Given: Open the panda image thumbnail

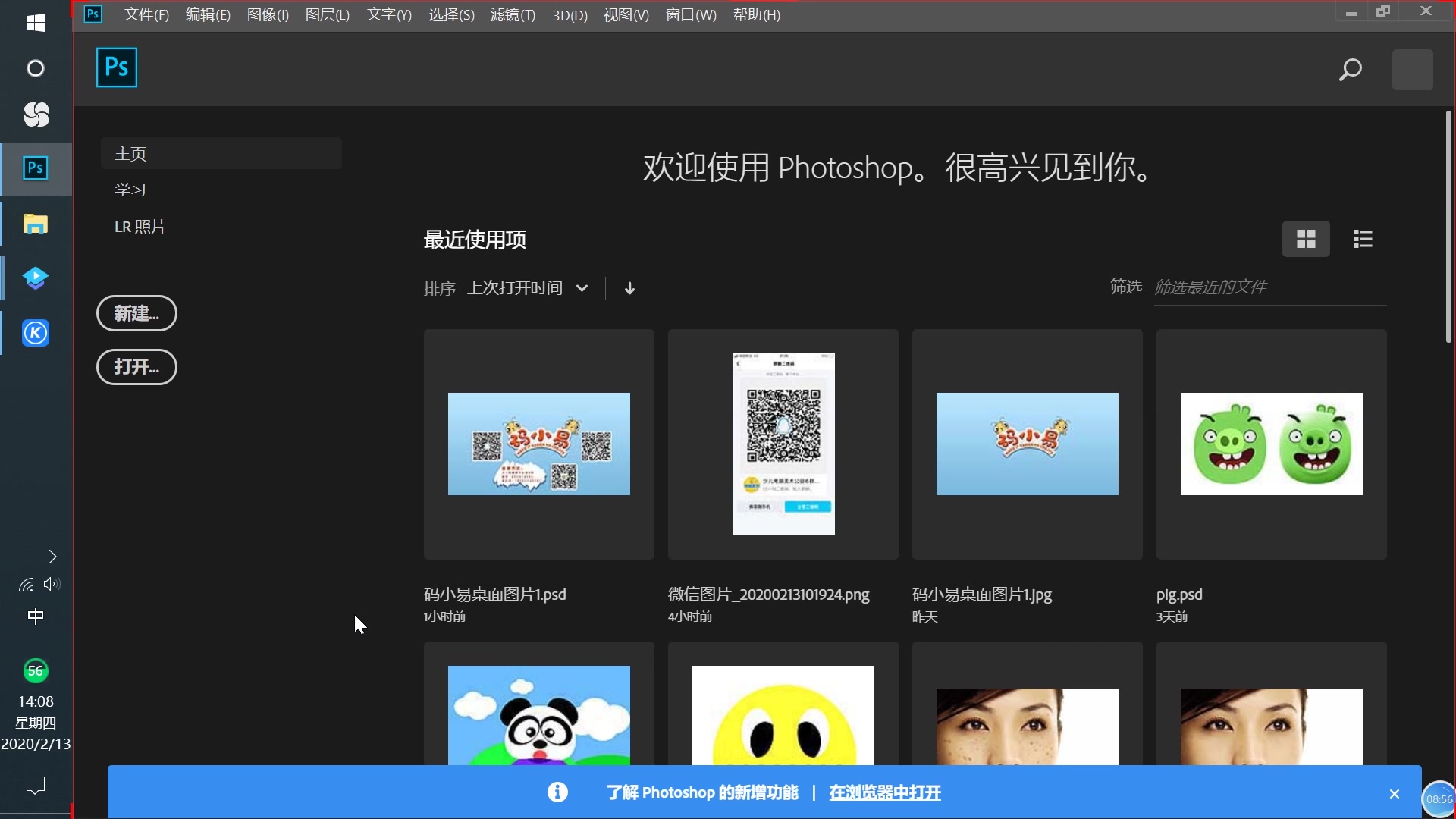Looking at the screenshot, I should tap(539, 704).
